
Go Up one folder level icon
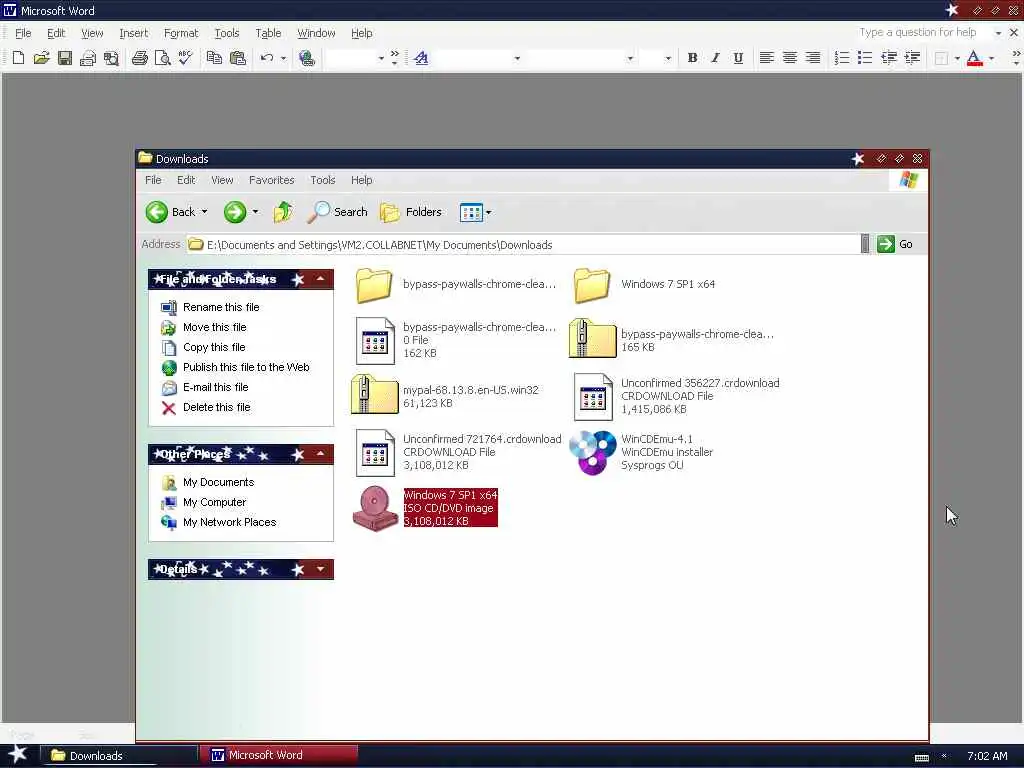click(283, 212)
